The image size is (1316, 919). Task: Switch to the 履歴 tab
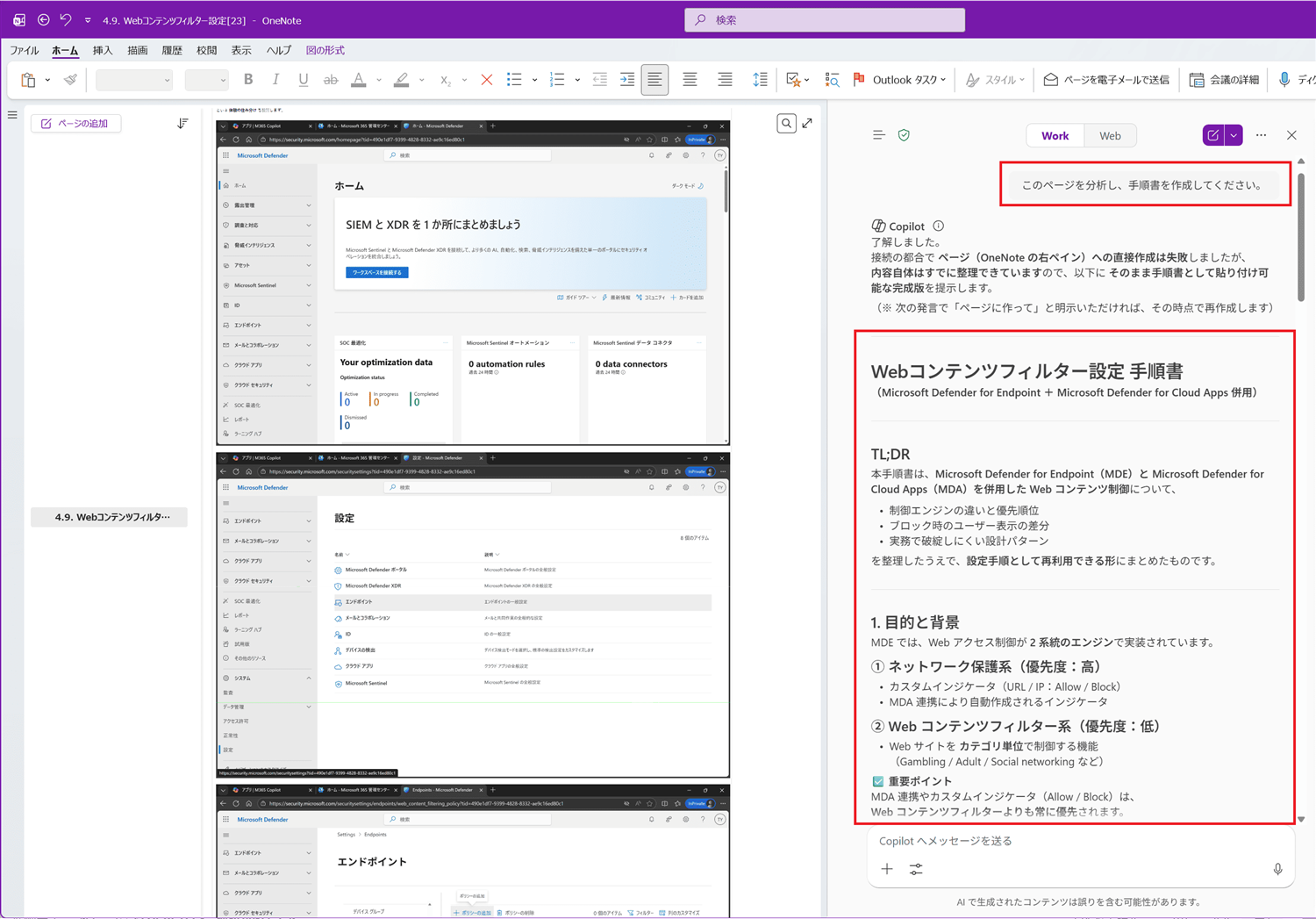tap(172, 51)
